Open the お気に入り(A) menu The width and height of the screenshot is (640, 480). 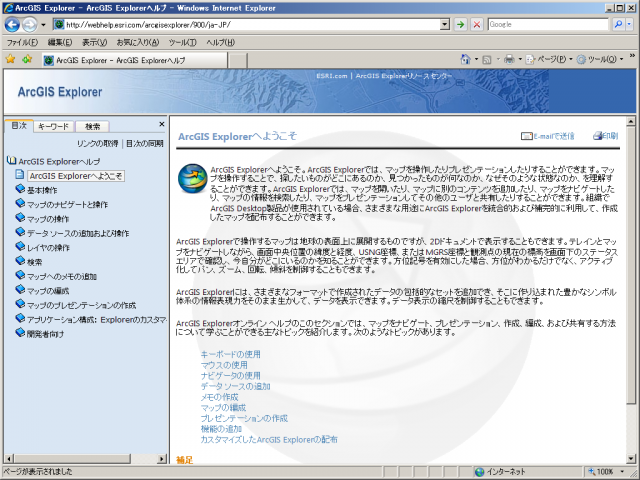point(138,42)
